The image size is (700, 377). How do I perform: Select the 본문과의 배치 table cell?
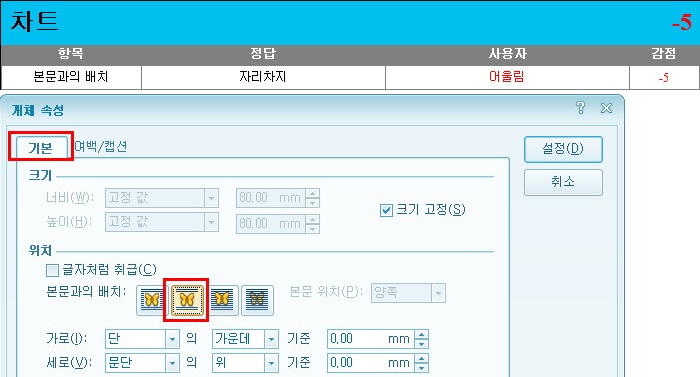pos(71,77)
